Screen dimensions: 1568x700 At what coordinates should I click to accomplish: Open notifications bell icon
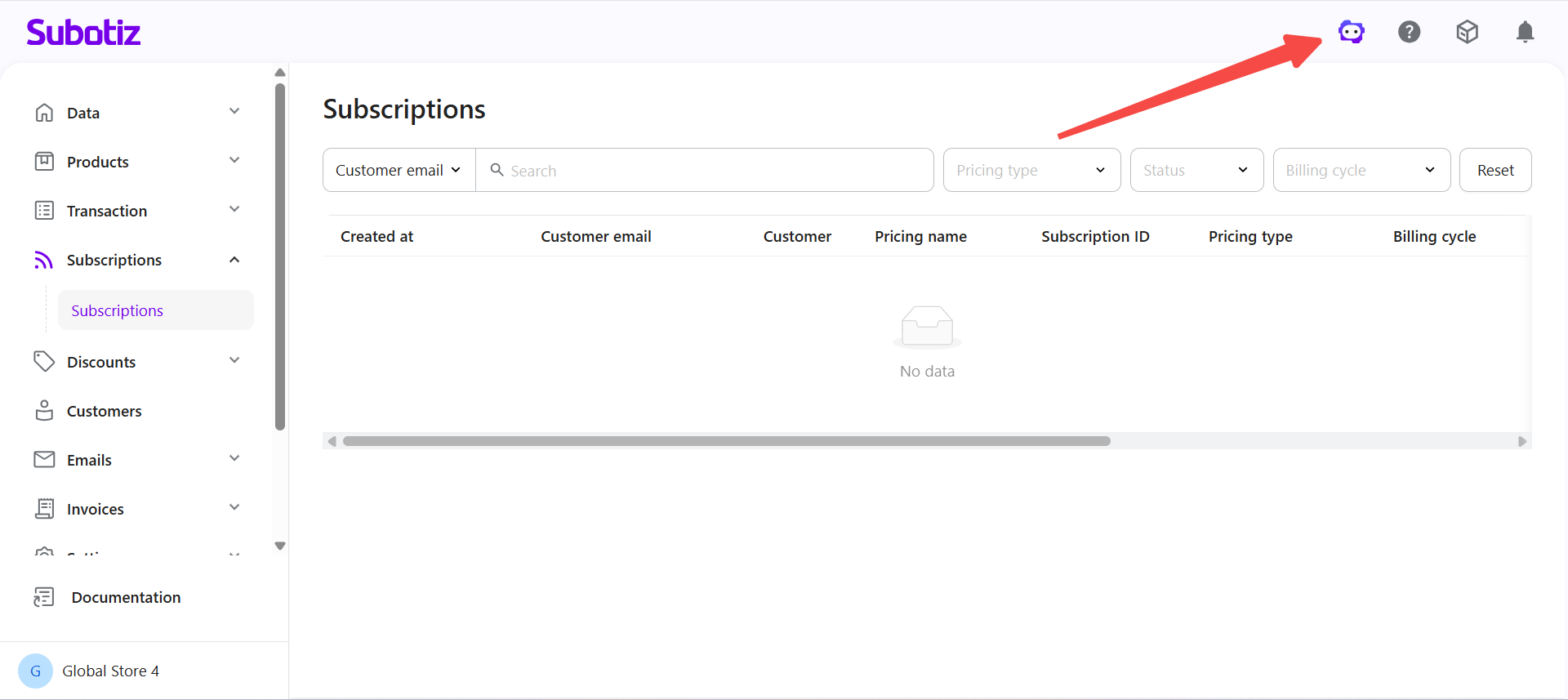pos(1524,32)
